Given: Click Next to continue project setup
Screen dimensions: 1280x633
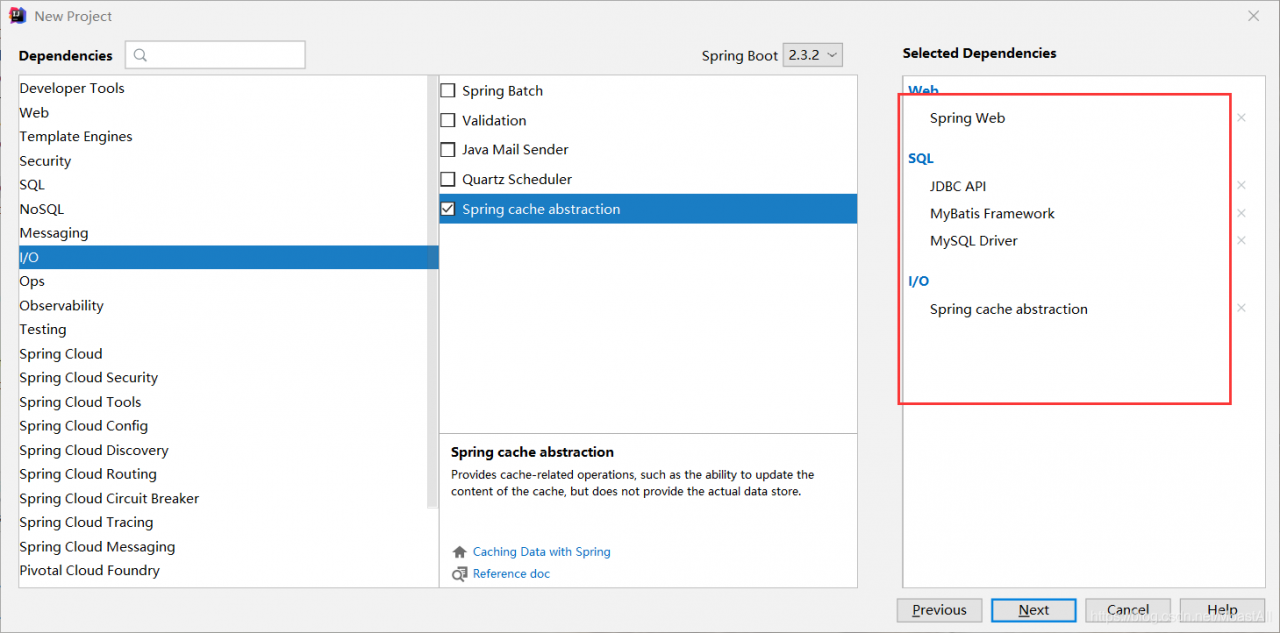Looking at the screenshot, I should pyautogui.click(x=1034, y=610).
